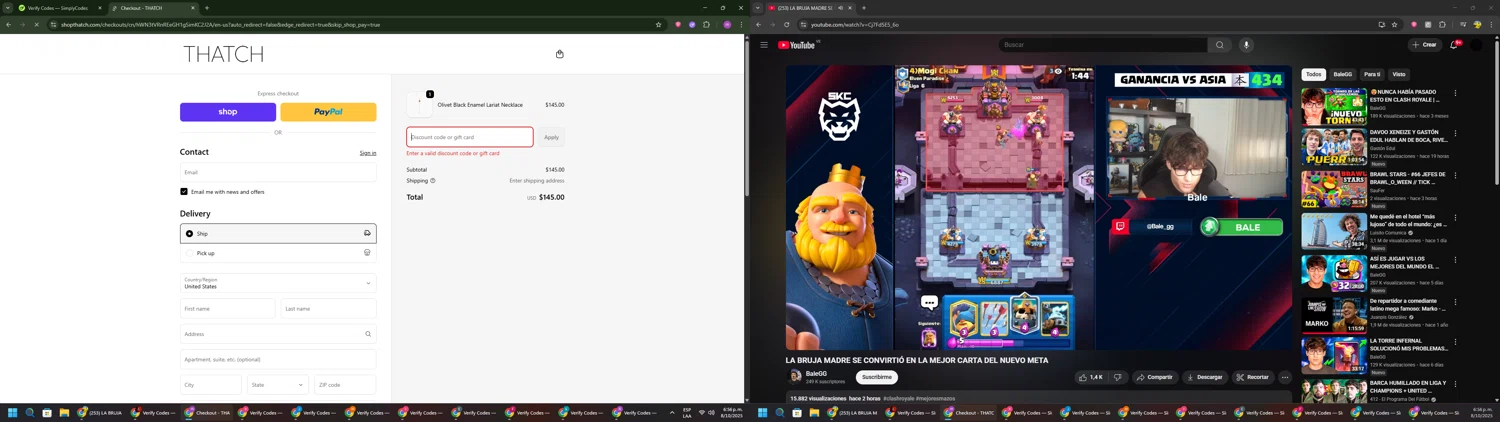Click the YouTube logo
Viewport: 1500px width, 422px height.
click(x=797, y=45)
